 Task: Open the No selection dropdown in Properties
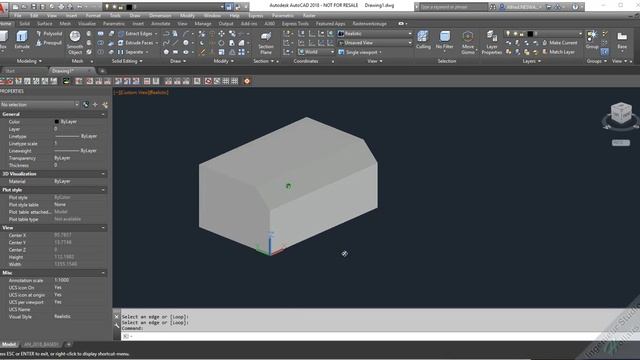tap(40, 105)
